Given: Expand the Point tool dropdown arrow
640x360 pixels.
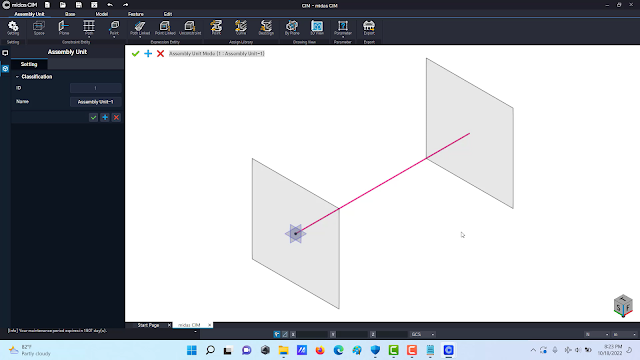Looking at the screenshot, I should (x=114, y=37).
